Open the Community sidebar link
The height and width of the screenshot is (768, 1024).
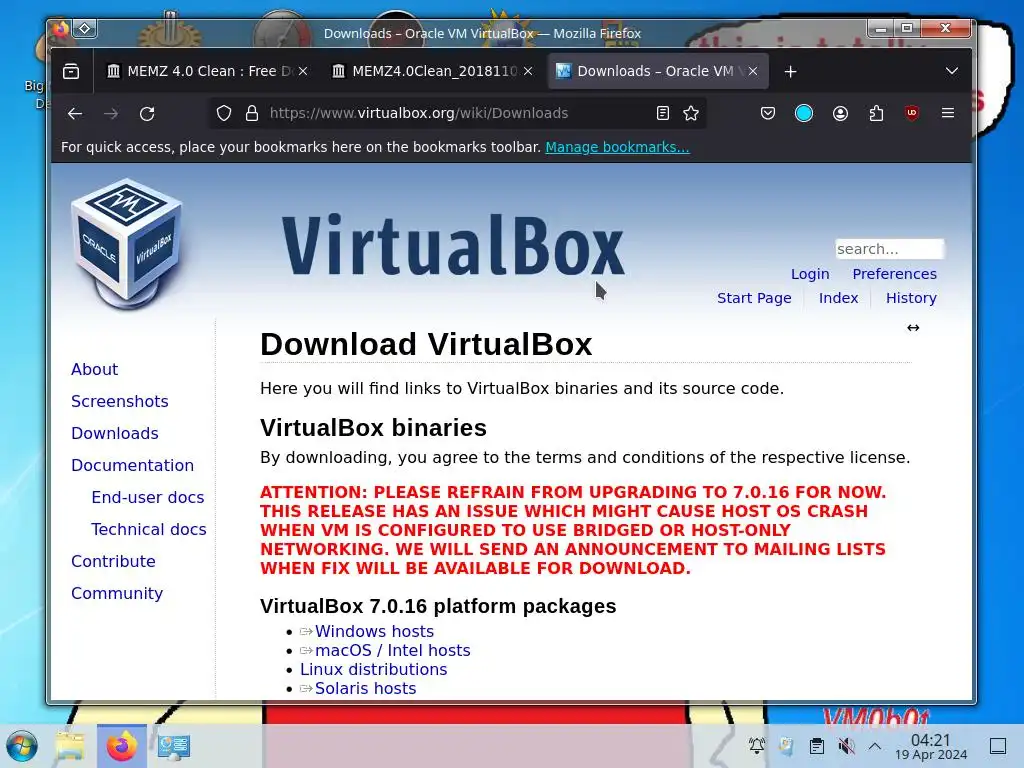[x=117, y=594]
